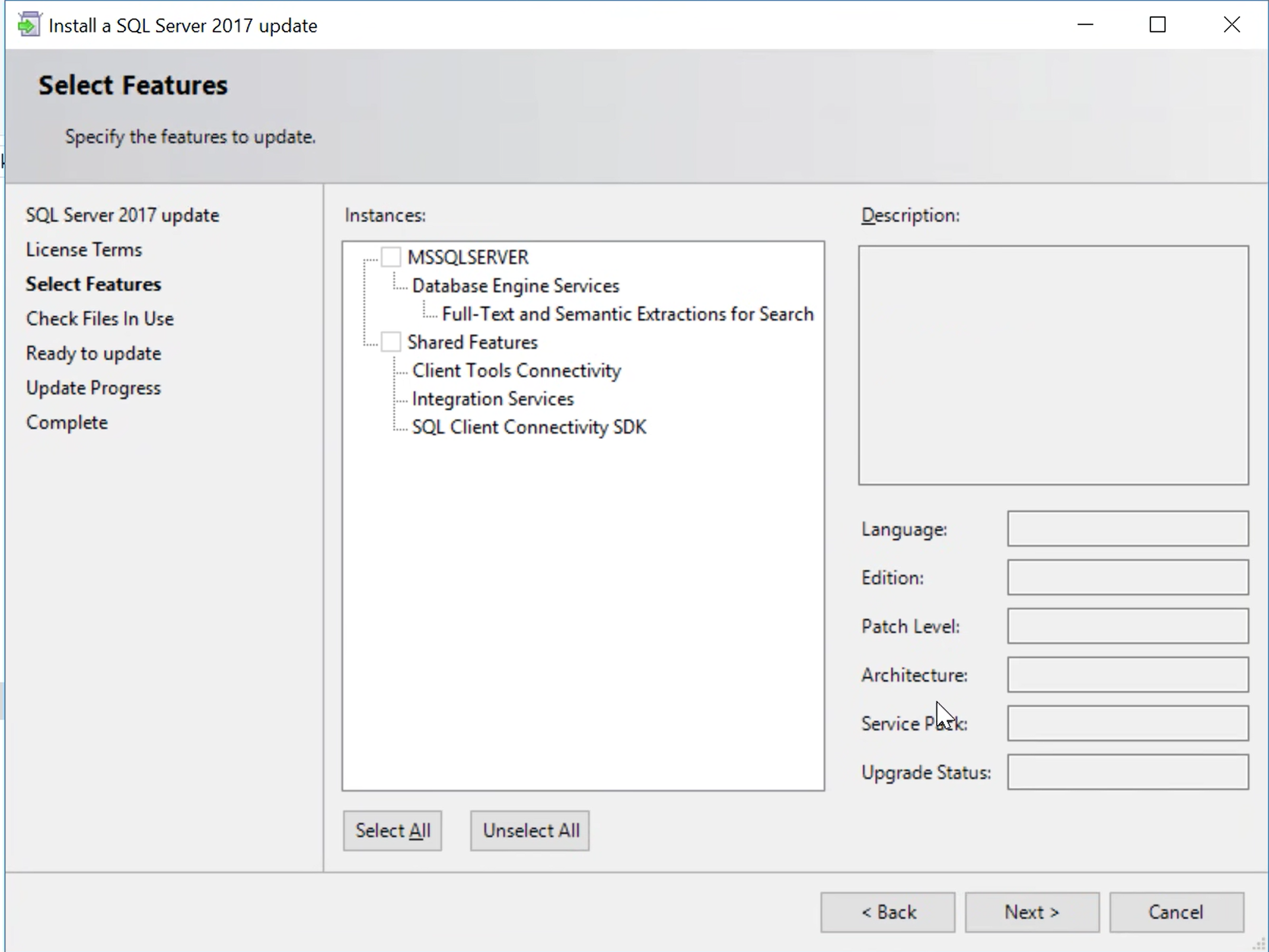The image size is (1269, 952).
Task: Check the MSSQLSERVER instance checkbox
Action: [391, 256]
